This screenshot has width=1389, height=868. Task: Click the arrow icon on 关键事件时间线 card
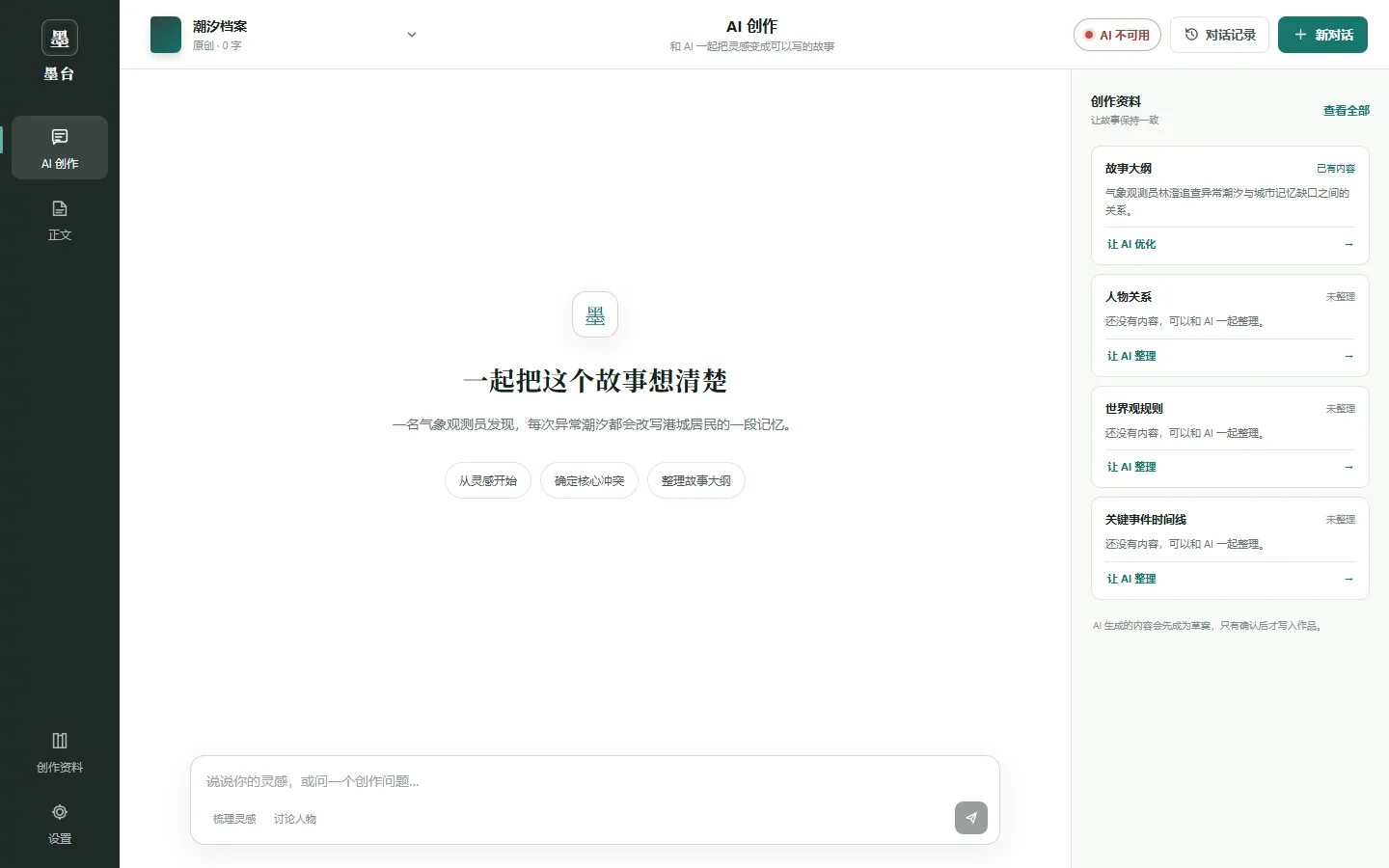pos(1348,580)
